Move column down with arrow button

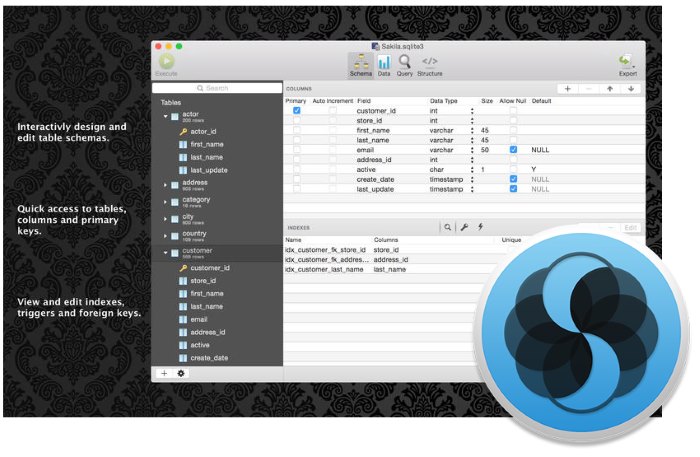[630, 89]
